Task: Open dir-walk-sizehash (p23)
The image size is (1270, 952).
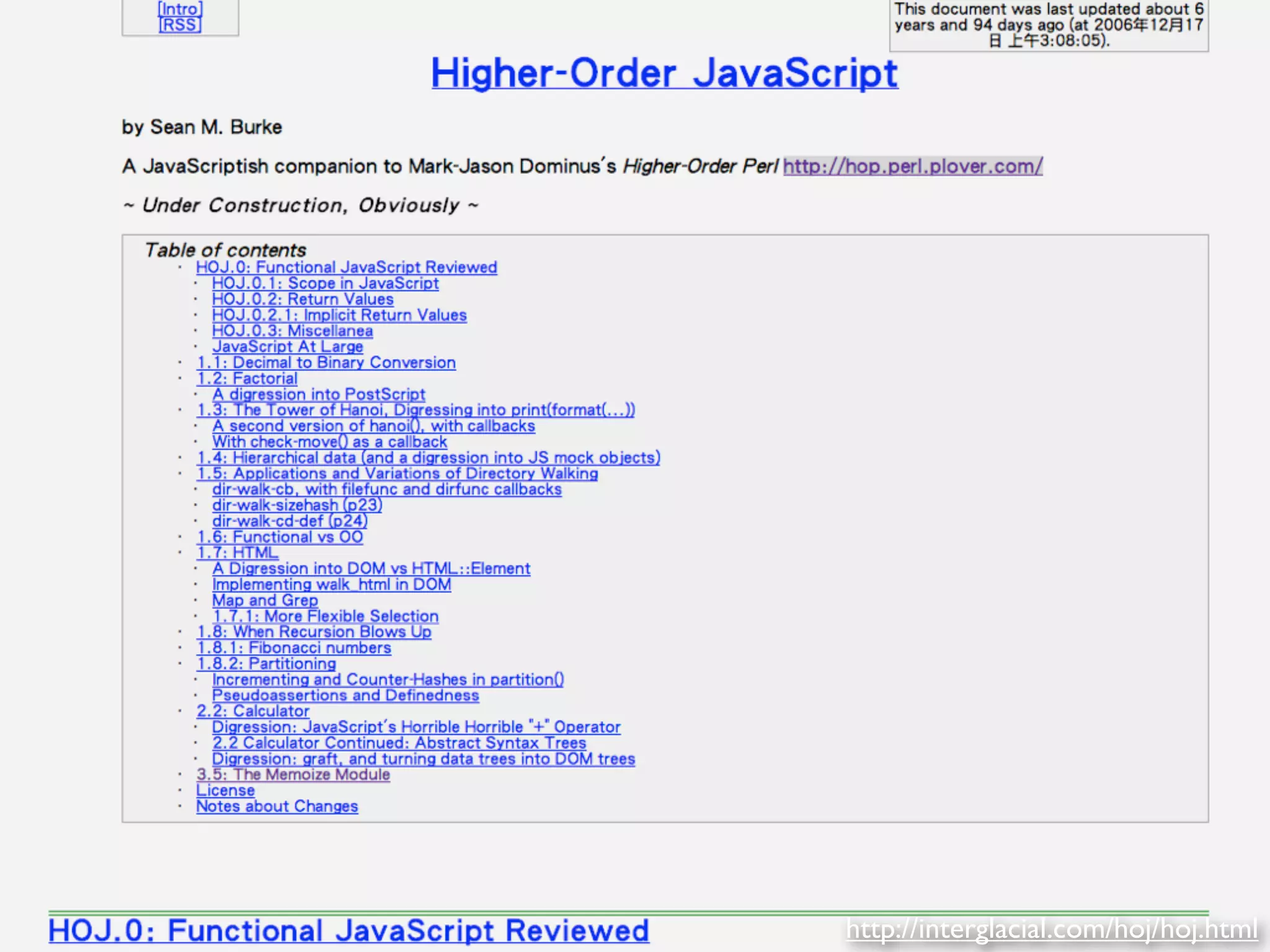Action: tap(297, 505)
